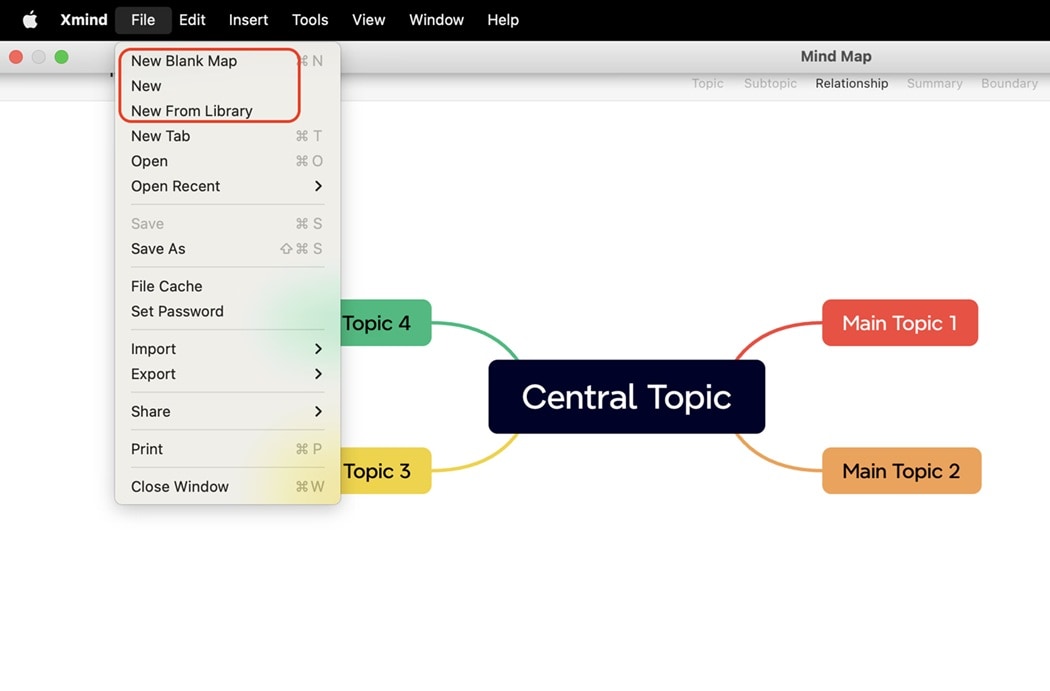Image resolution: width=1050 pixels, height=691 pixels.
Task: Select the Main Topic 1 node
Action: tap(900, 323)
